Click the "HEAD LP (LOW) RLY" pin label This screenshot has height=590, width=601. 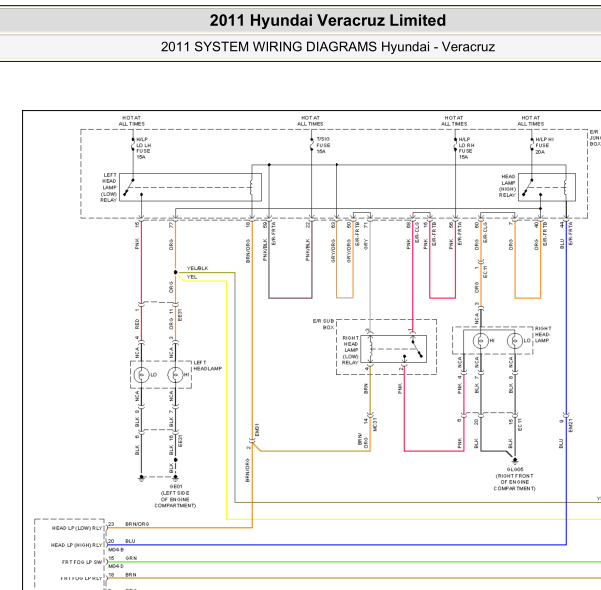[77, 528]
